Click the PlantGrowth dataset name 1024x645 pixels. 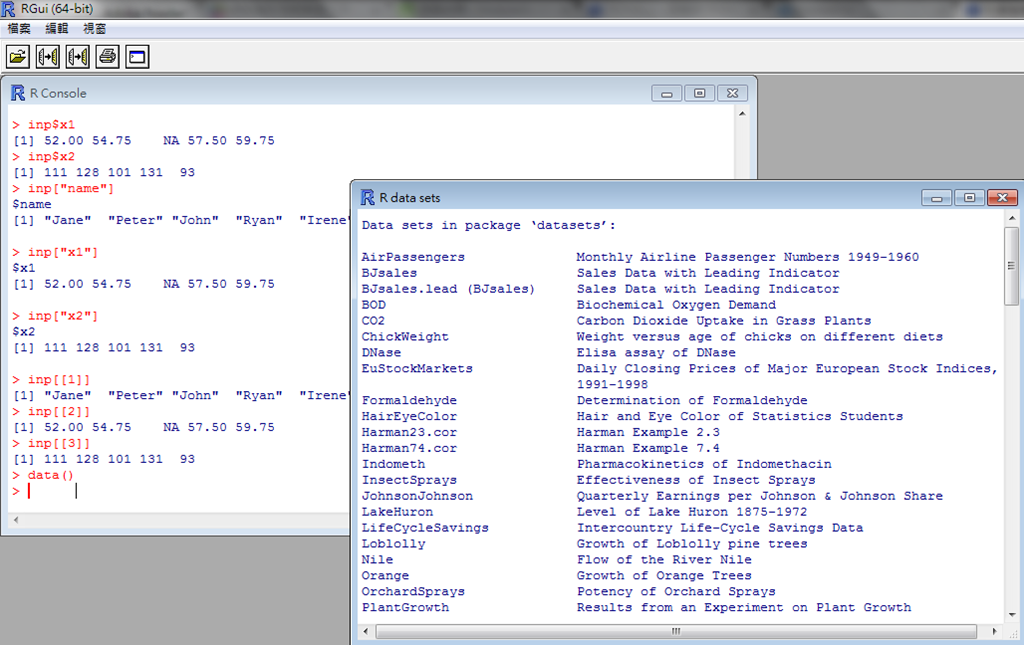click(406, 607)
